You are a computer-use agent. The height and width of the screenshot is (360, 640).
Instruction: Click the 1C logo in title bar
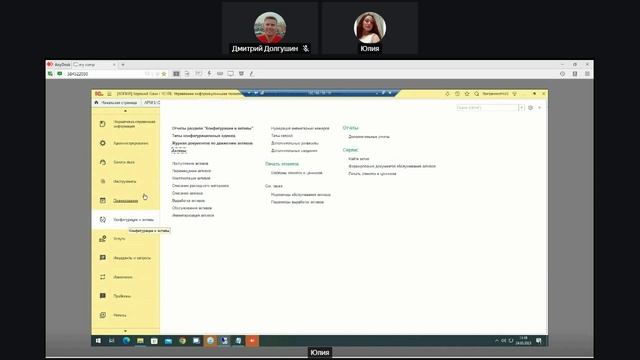(x=98, y=94)
